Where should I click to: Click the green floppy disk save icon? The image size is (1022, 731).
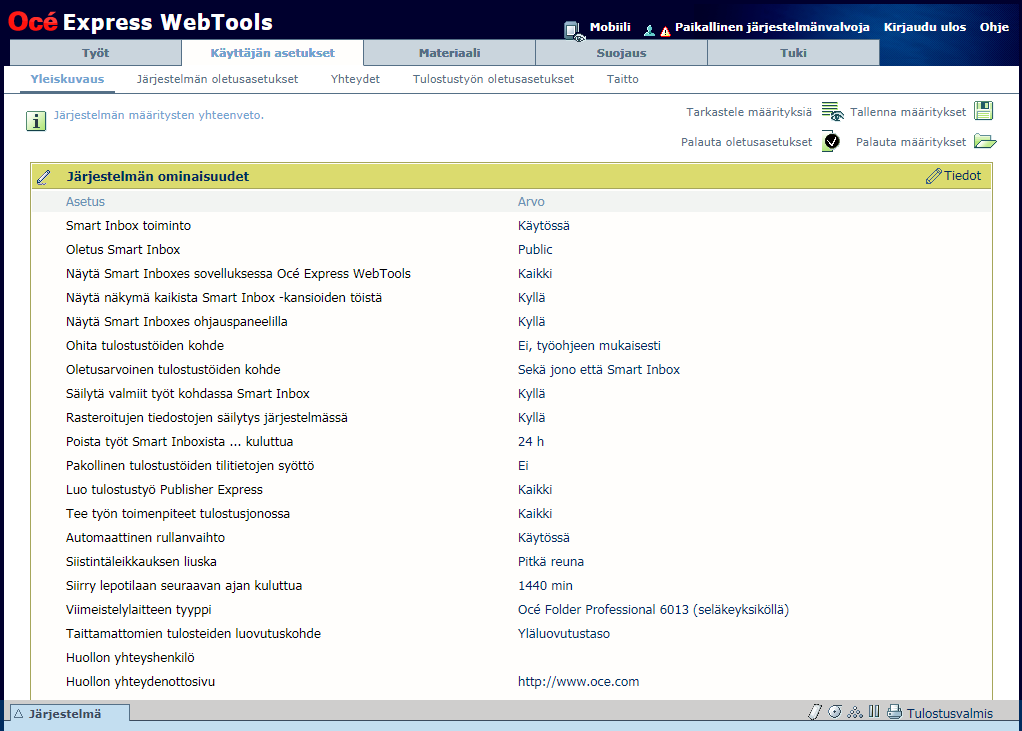pyautogui.click(x=984, y=111)
